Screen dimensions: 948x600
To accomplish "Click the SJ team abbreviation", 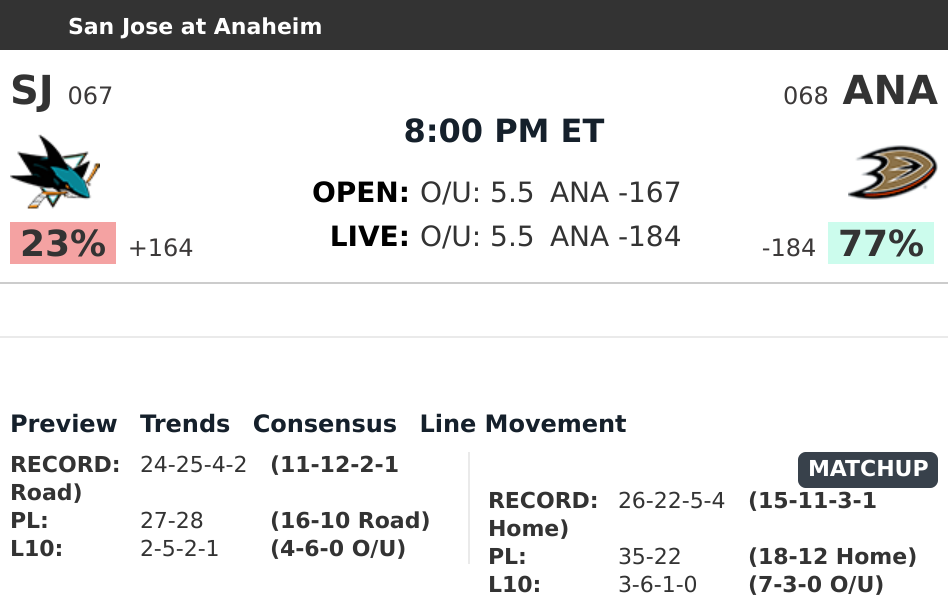I will (x=32, y=92).
